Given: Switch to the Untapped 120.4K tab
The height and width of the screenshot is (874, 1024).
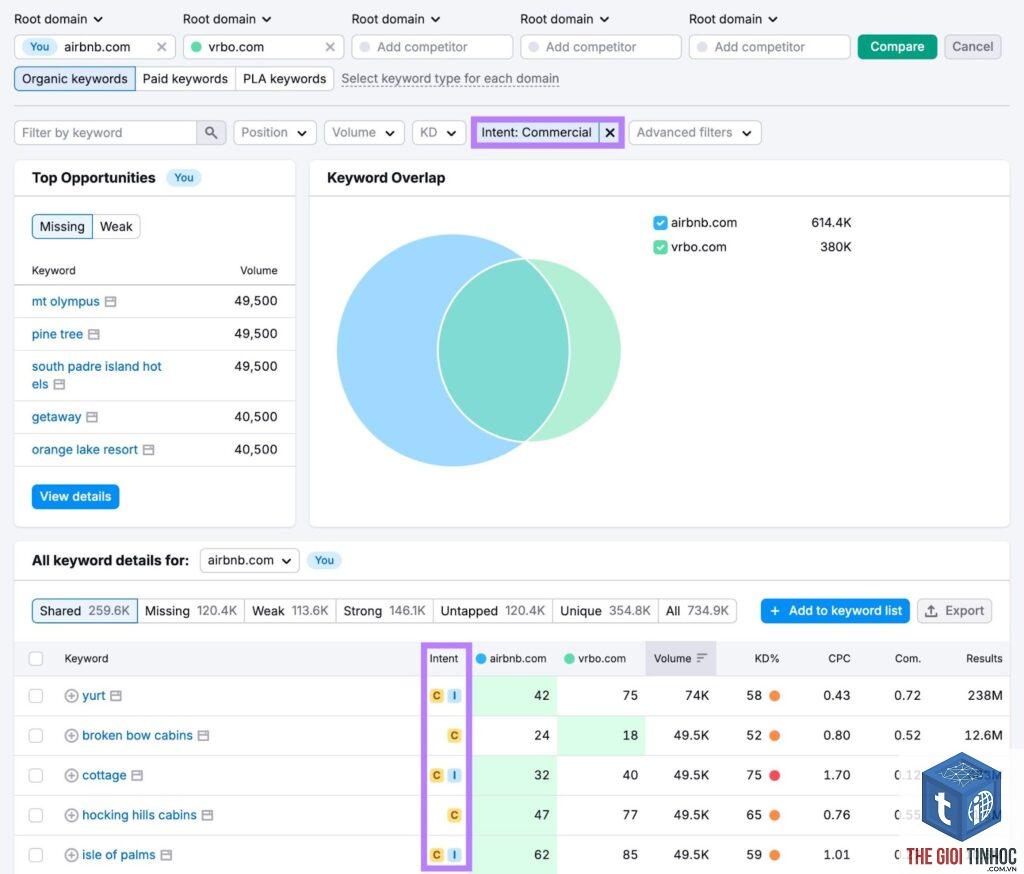Looking at the screenshot, I should (x=492, y=611).
